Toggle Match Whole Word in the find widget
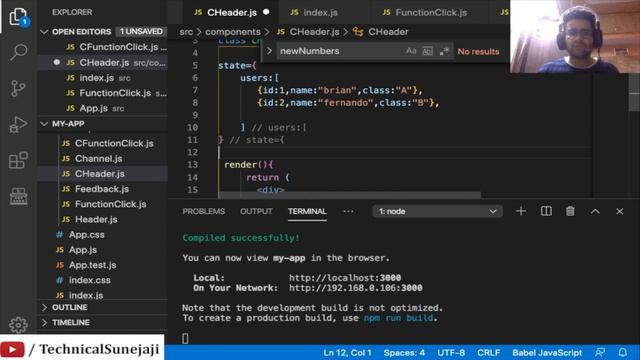This screenshot has width=640, height=360. (427, 51)
